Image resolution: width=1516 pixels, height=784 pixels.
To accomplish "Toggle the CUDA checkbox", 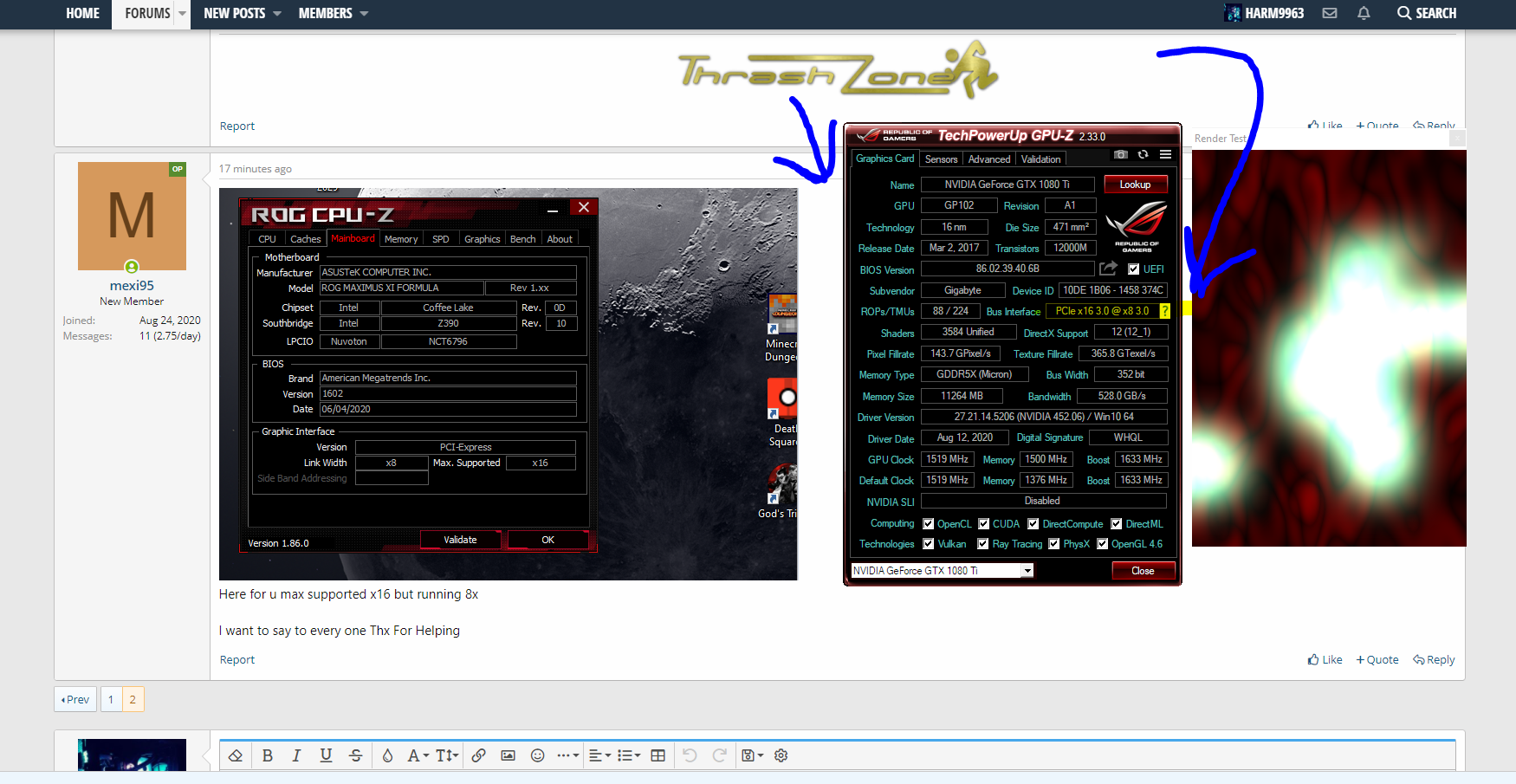I will [984, 524].
